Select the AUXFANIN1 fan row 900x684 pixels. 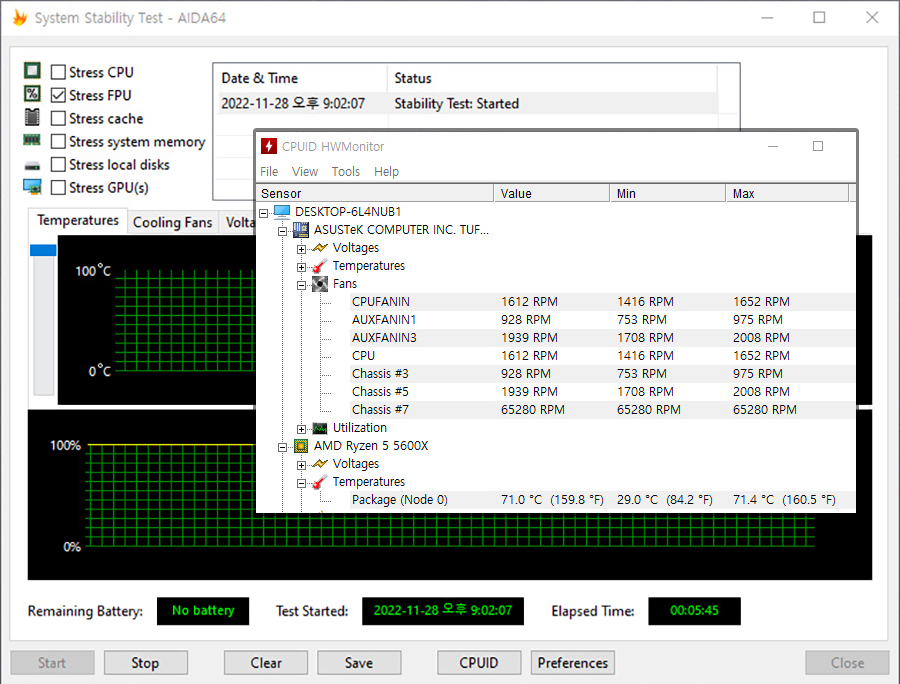click(603, 320)
